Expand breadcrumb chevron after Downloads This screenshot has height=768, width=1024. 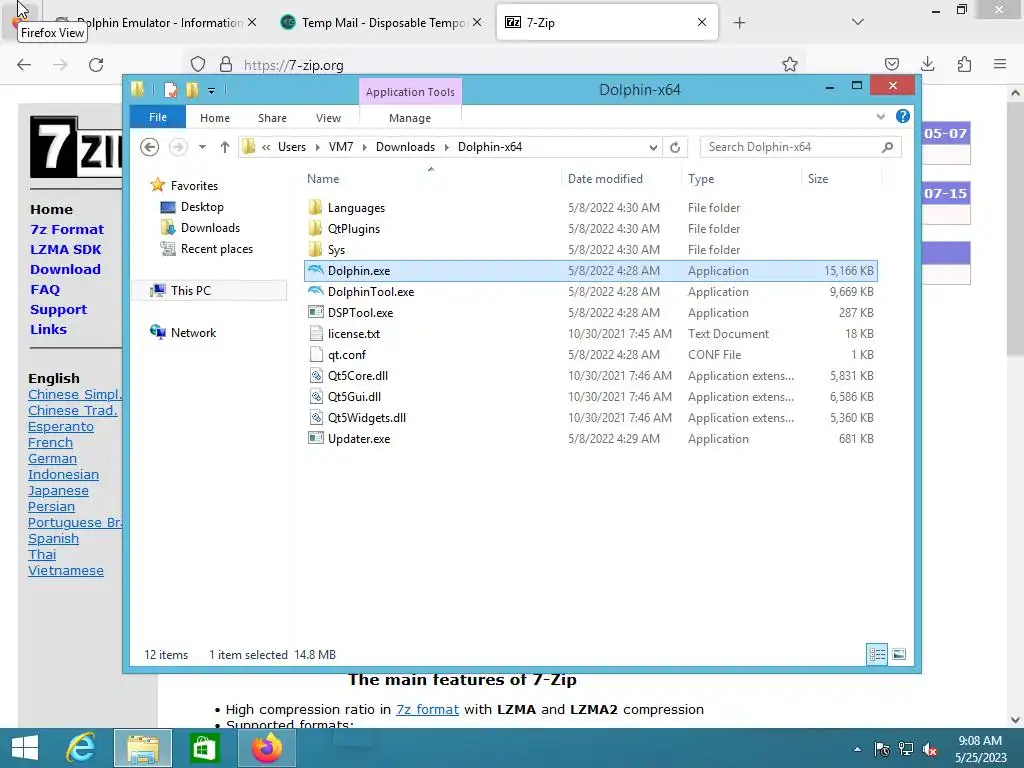pyautogui.click(x=447, y=147)
